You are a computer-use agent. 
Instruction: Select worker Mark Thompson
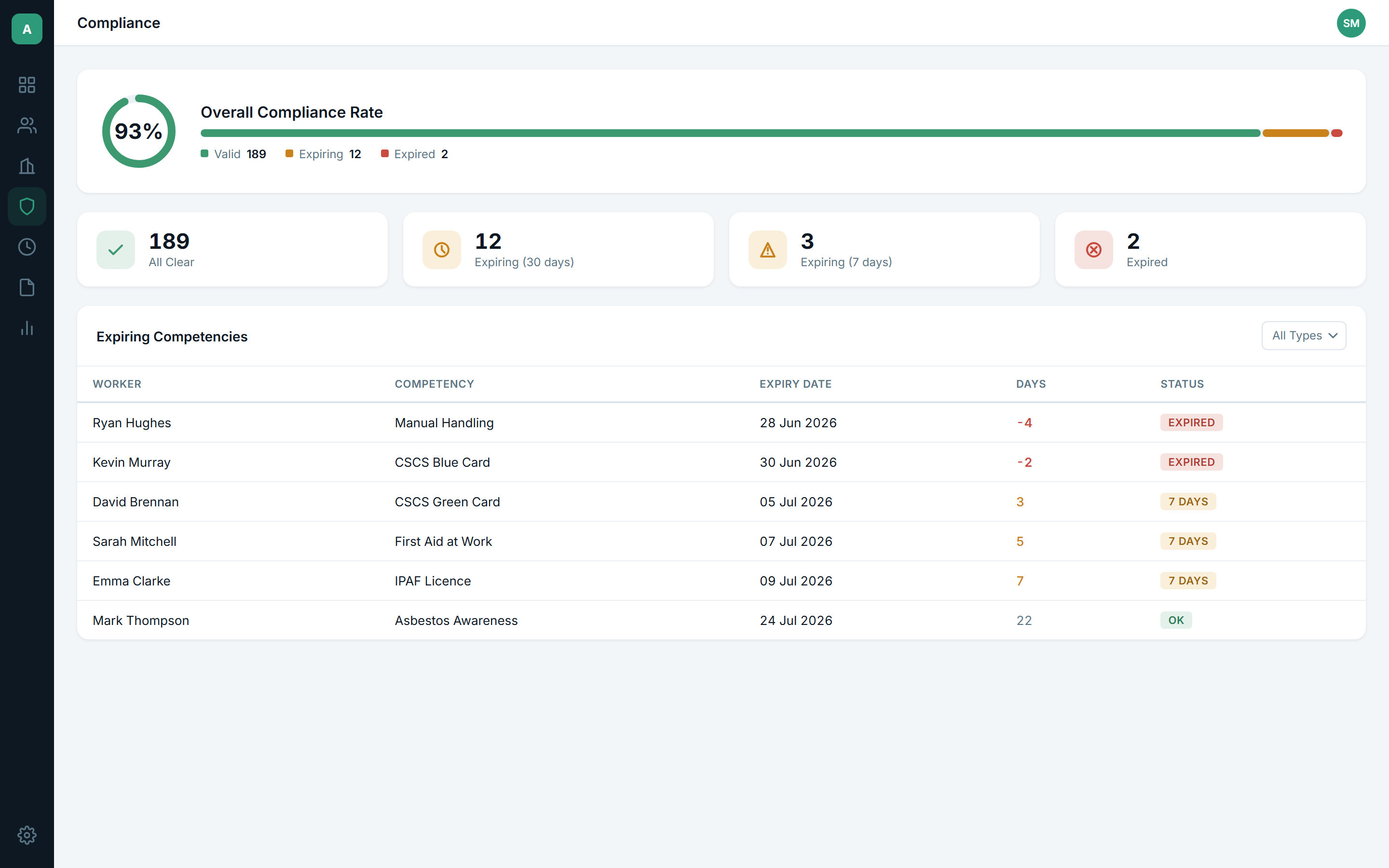coord(141,621)
